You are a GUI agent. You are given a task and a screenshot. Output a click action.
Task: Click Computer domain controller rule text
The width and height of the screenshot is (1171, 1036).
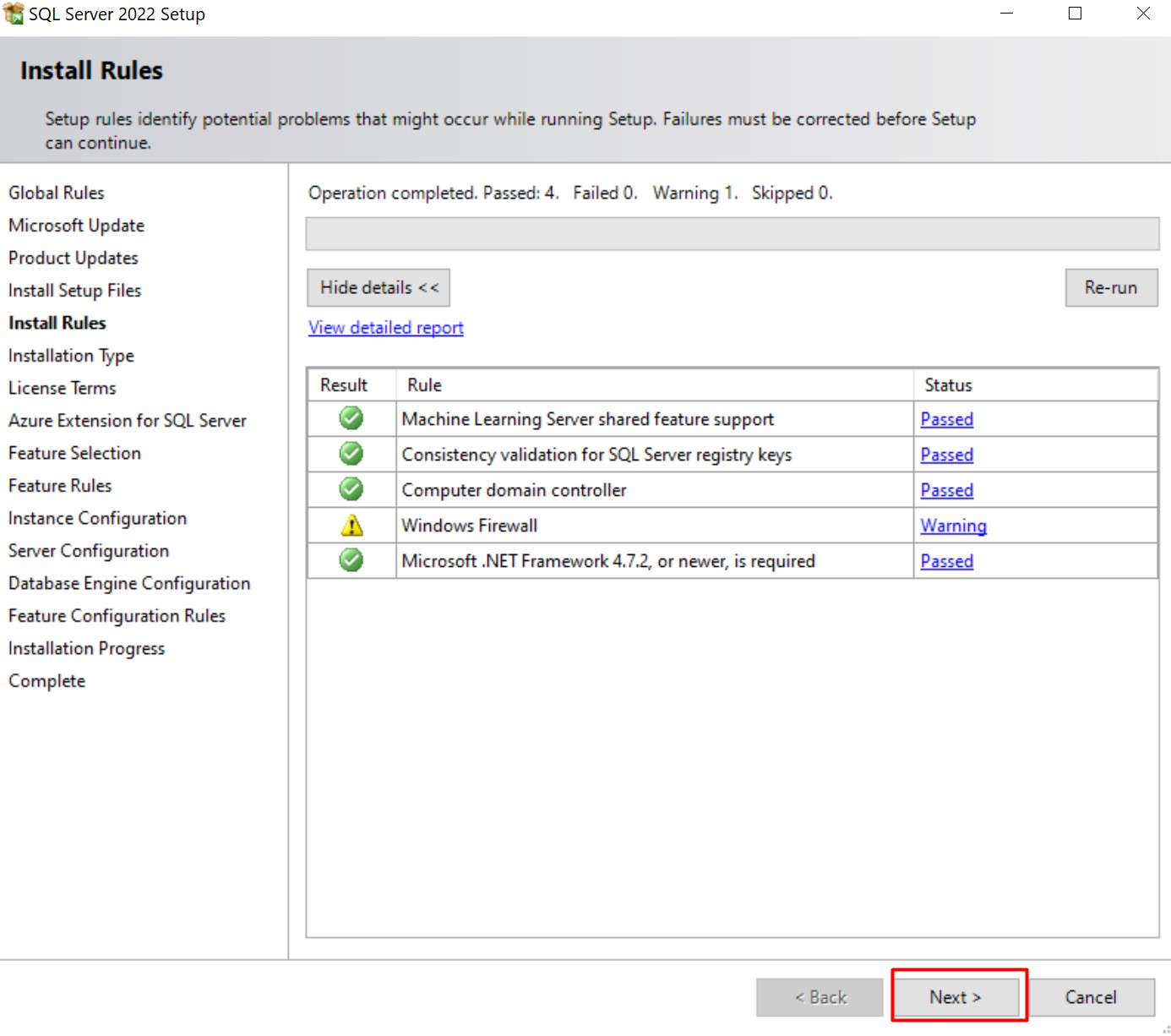[515, 490]
